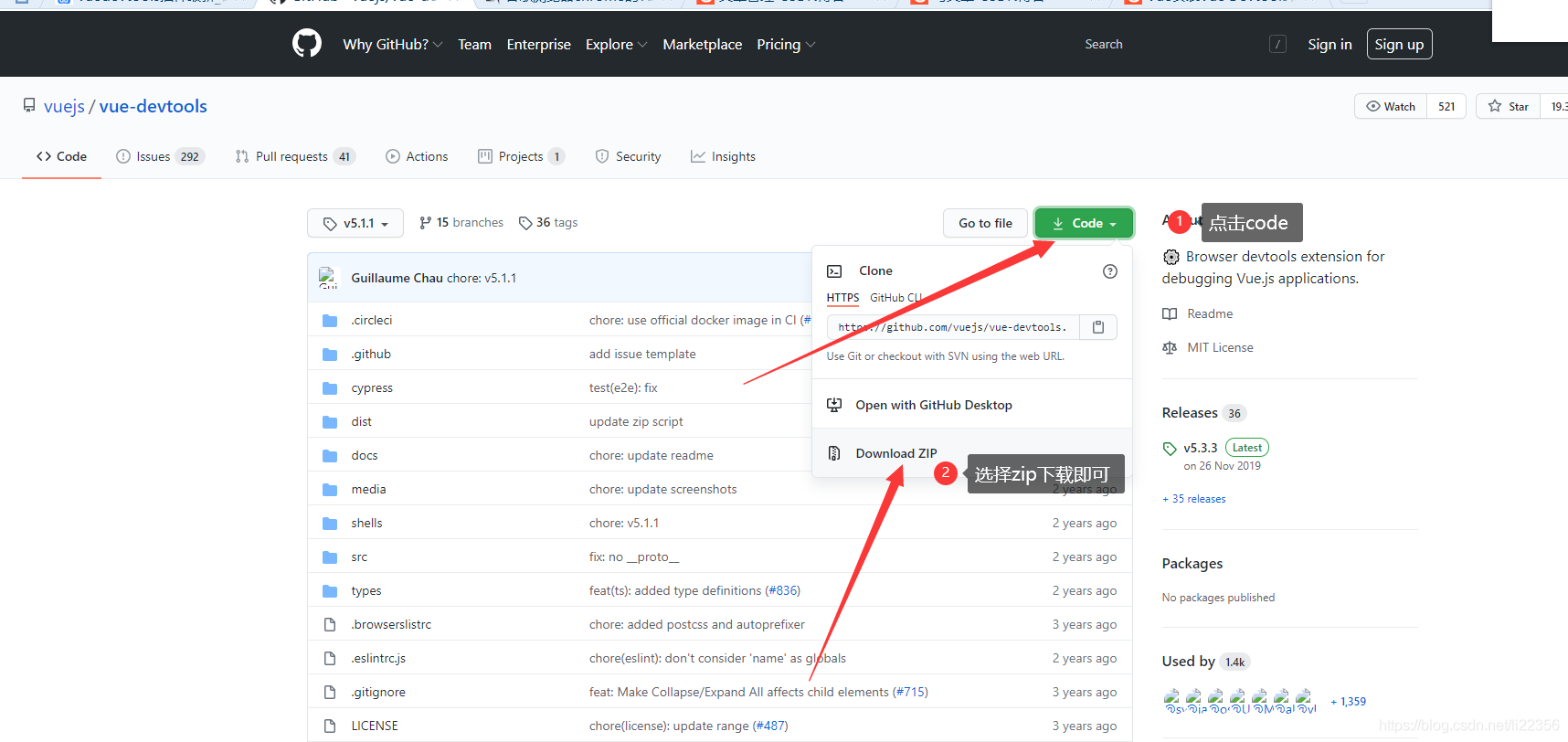Click the MIT License scale icon

1170,348
